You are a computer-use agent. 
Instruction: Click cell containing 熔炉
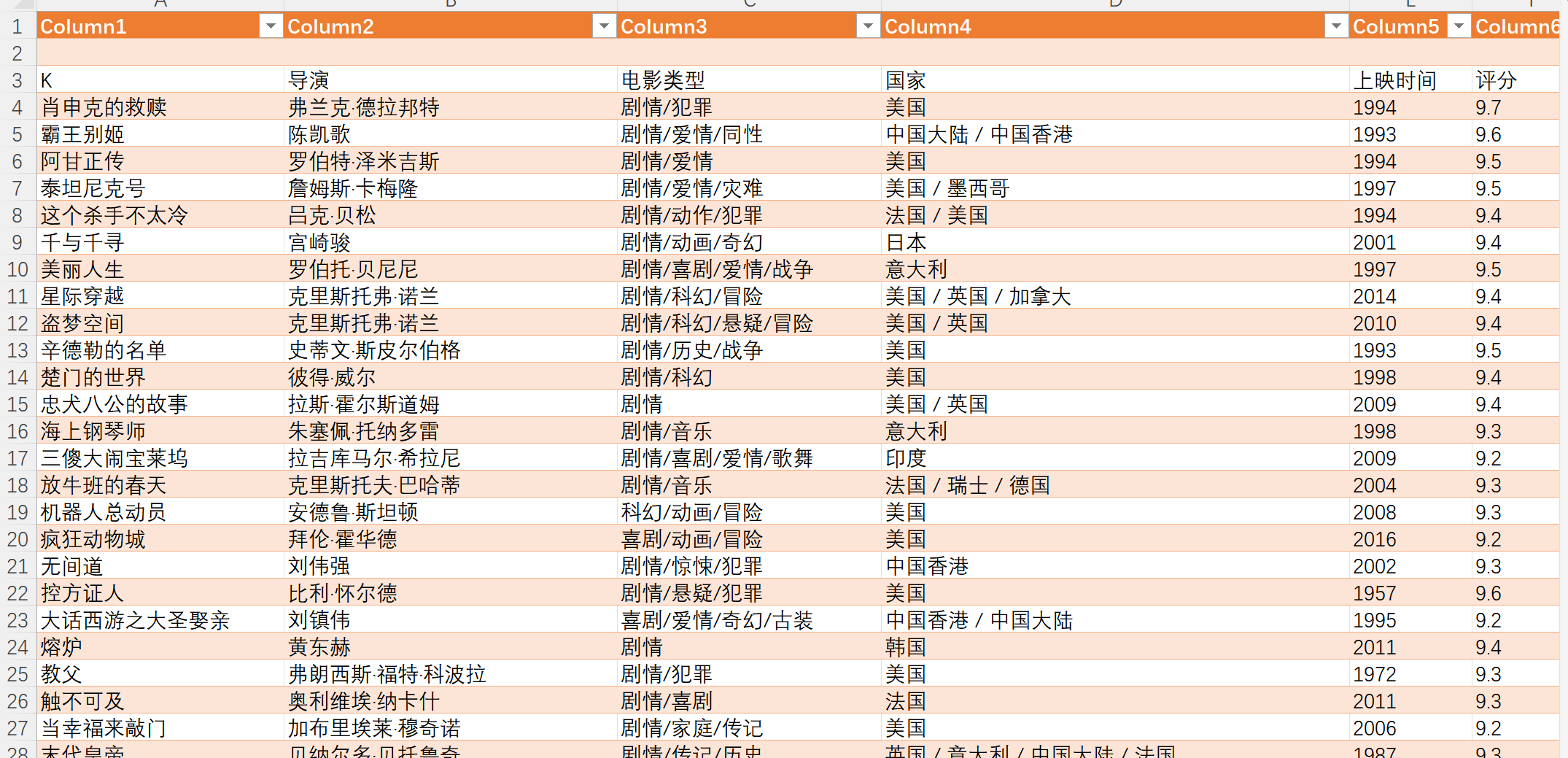click(160, 647)
